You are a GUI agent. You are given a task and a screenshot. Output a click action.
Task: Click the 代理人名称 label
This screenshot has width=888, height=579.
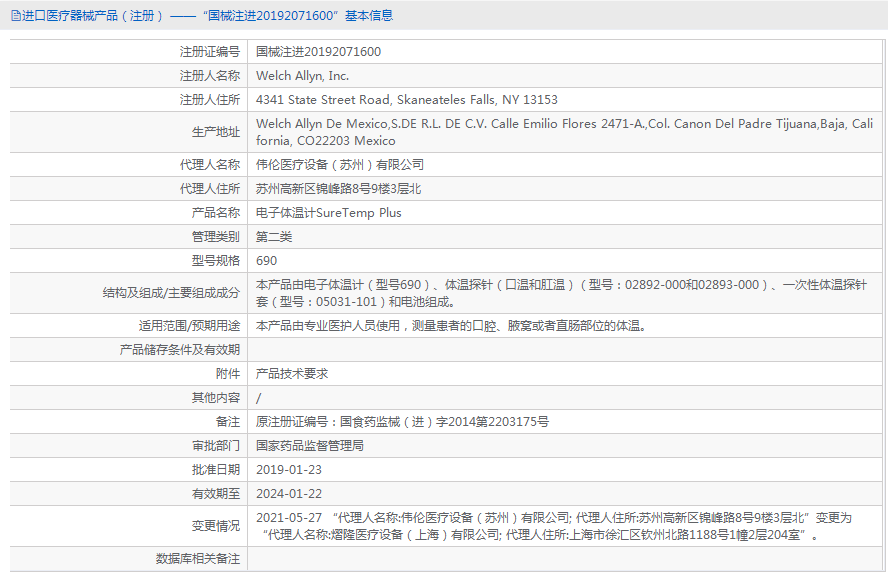click(210, 165)
